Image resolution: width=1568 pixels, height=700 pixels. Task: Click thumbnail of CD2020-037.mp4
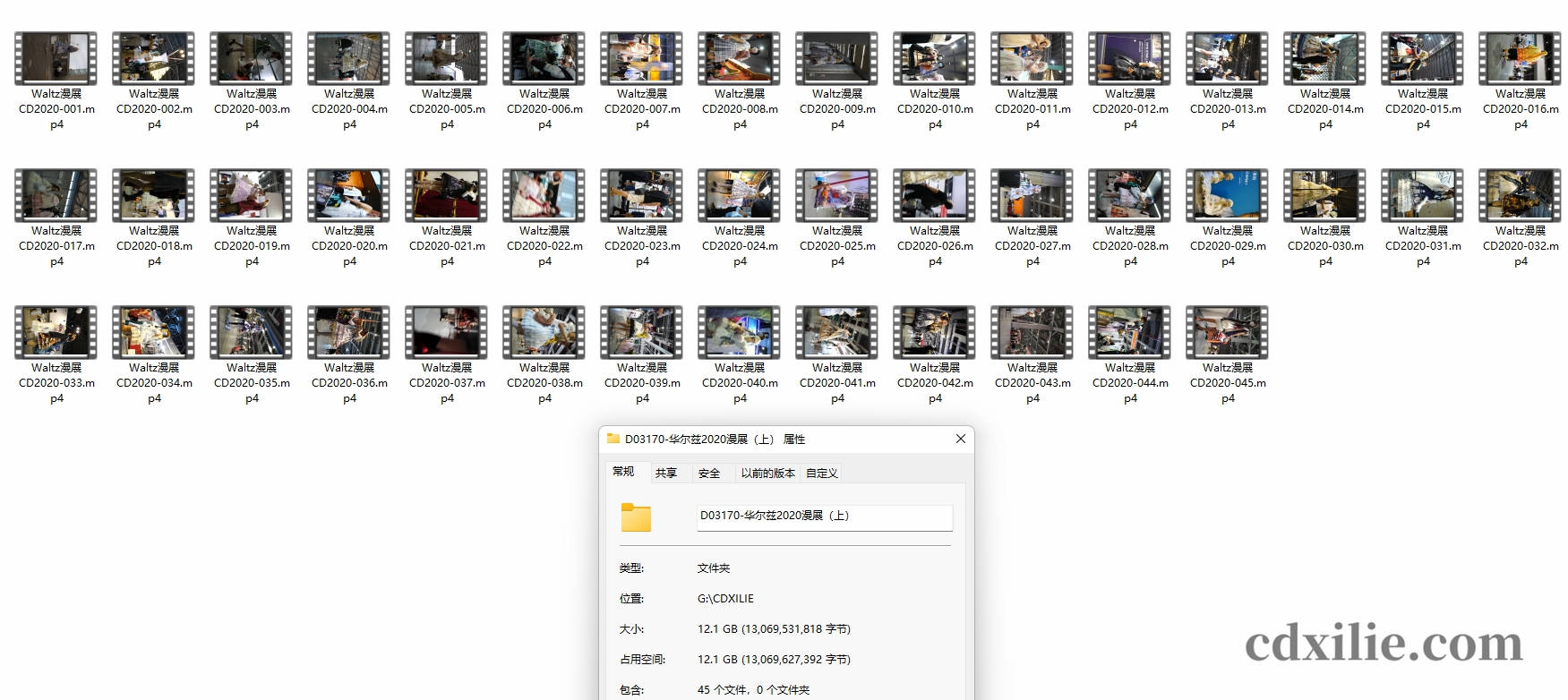point(446,333)
